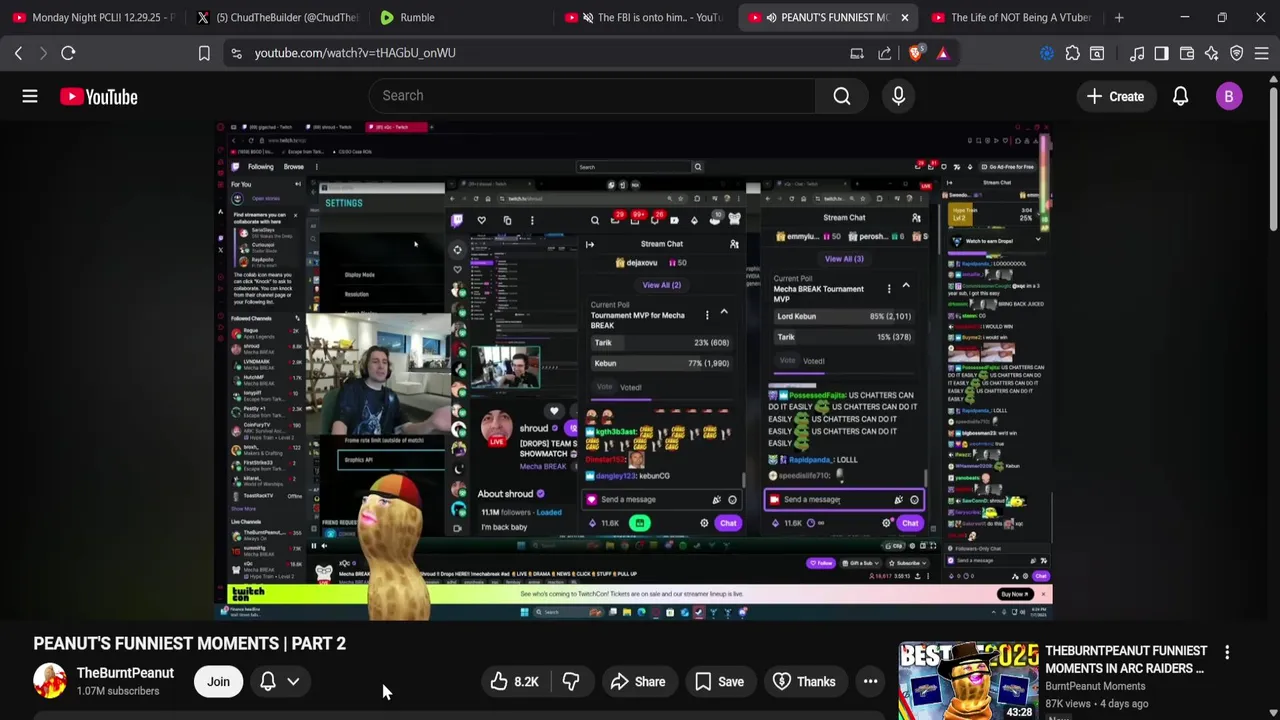Open a new browser tab
The image size is (1280, 720).
click(x=1119, y=17)
